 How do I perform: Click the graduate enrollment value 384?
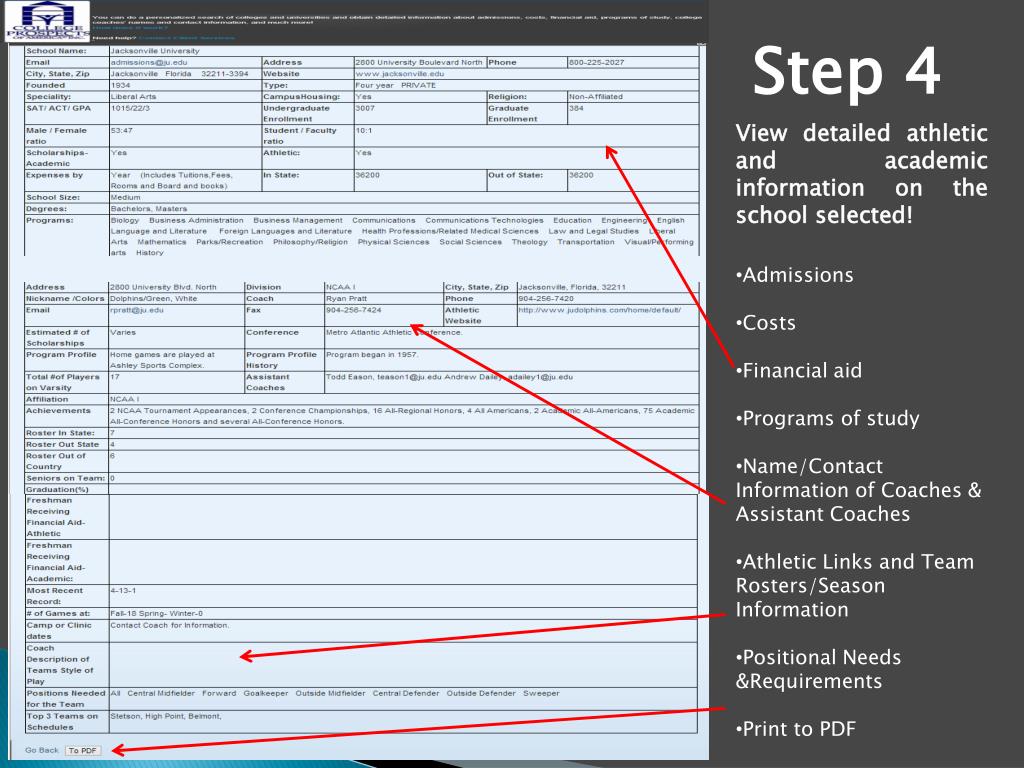tap(576, 108)
